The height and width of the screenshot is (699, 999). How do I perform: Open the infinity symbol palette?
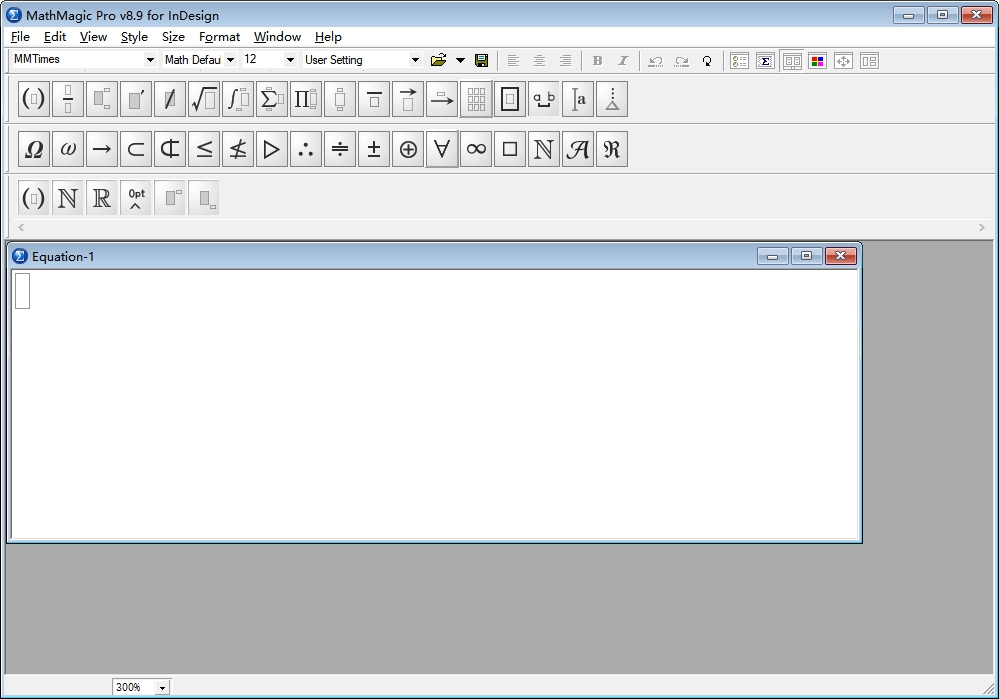coord(476,149)
